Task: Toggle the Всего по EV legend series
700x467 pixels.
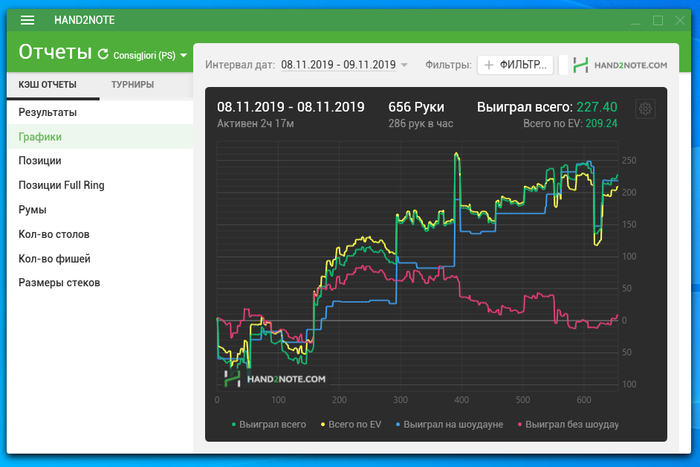Action: (x=351, y=424)
